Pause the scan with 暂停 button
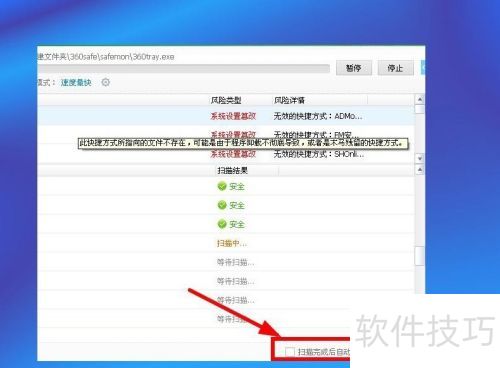Screen dimensions: 500x368 pyautogui.click(x=354, y=68)
